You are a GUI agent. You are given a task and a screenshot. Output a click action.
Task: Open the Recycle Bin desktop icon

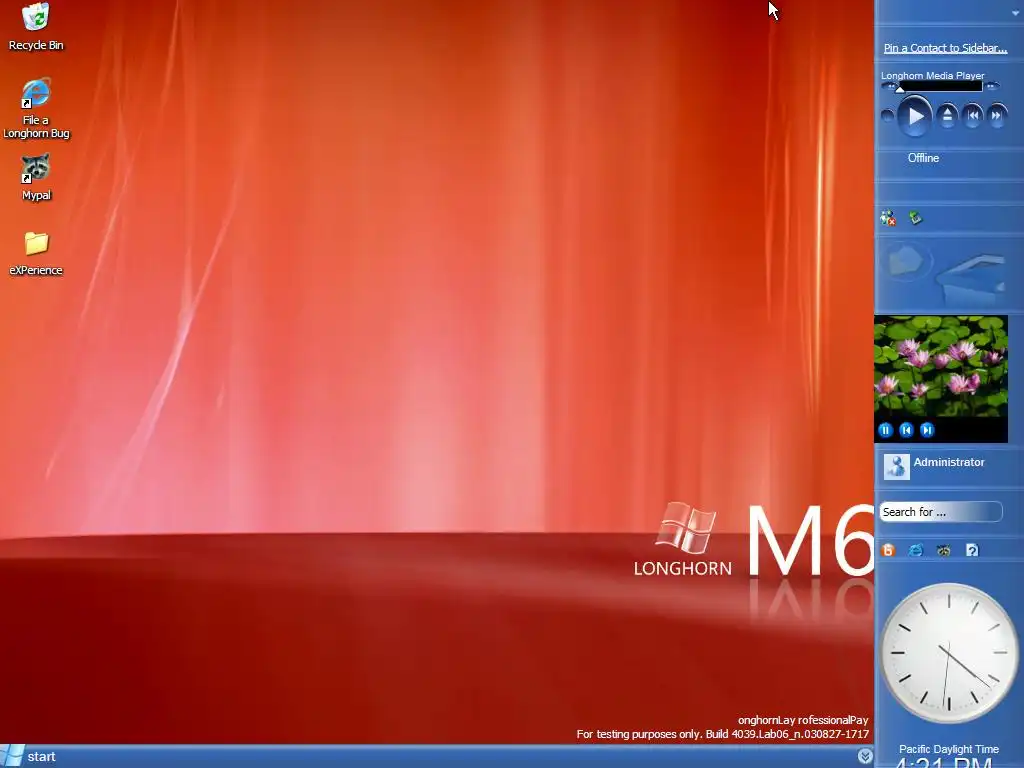[x=36, y=26]
